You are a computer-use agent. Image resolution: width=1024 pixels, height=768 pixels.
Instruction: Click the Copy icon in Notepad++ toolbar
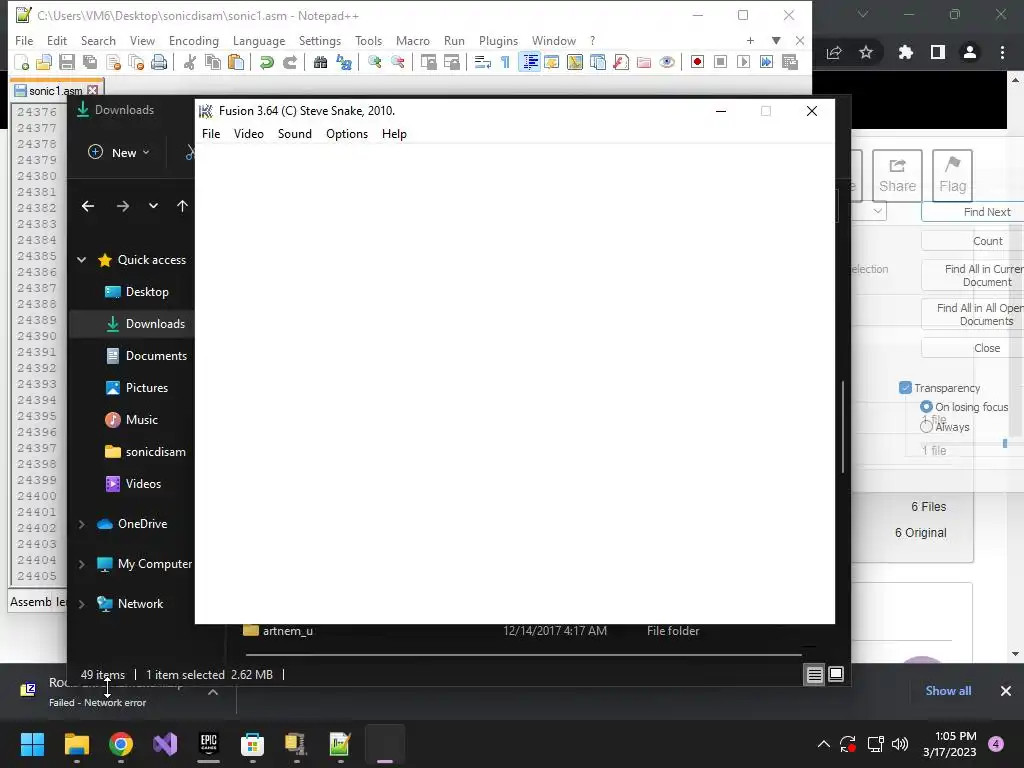point(213,62)
